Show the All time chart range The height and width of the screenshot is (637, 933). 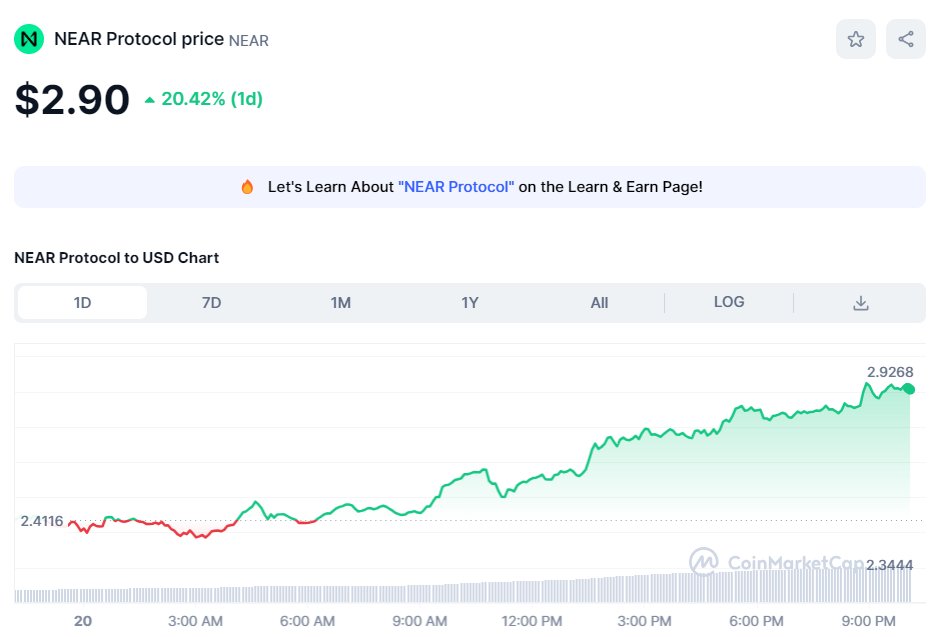click(599, 303)
